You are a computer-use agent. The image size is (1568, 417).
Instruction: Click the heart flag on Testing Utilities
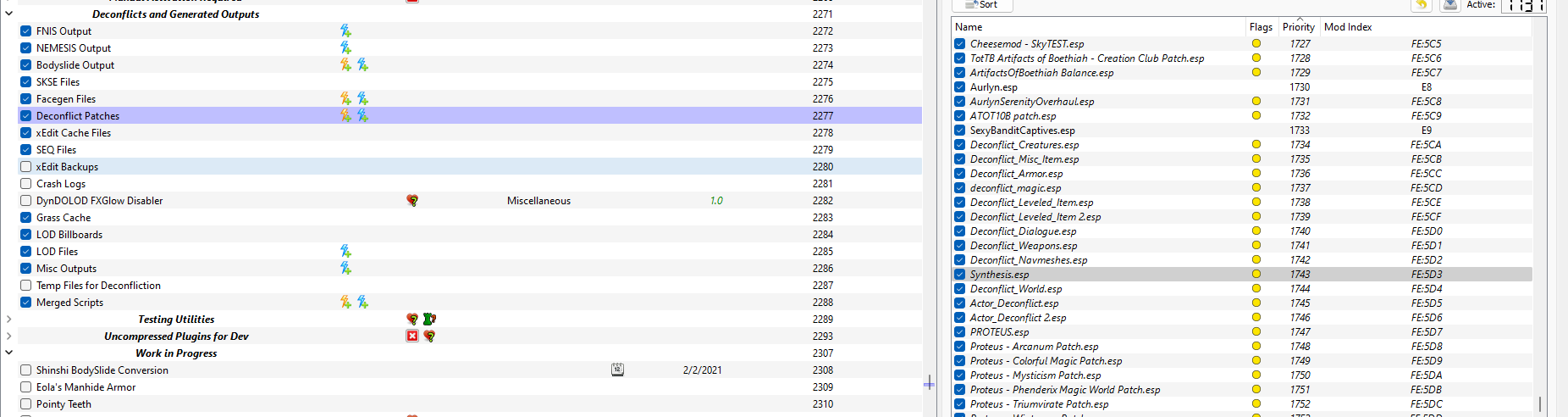[x=412, y=320]
